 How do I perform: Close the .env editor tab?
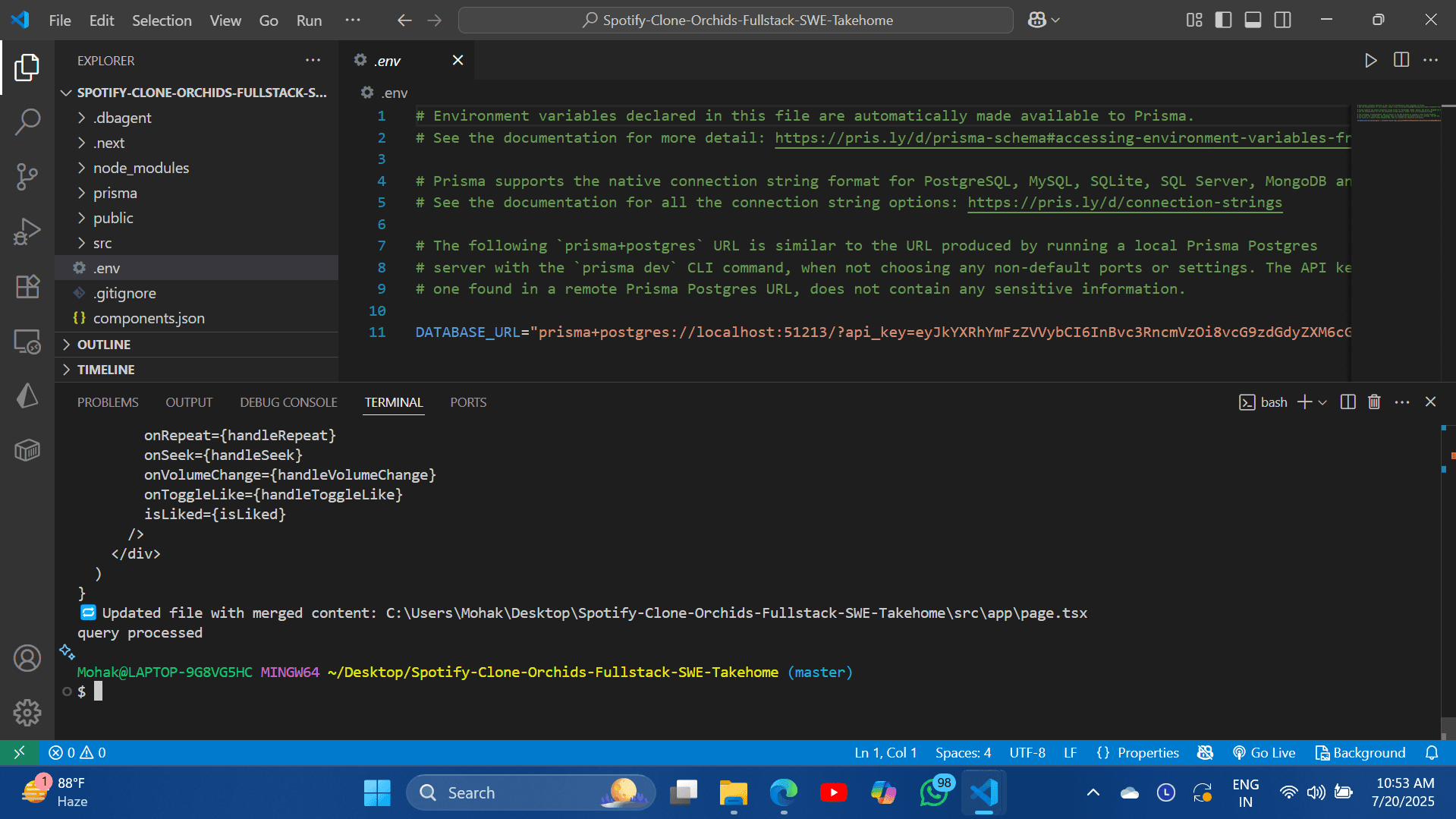pos(458,60)
